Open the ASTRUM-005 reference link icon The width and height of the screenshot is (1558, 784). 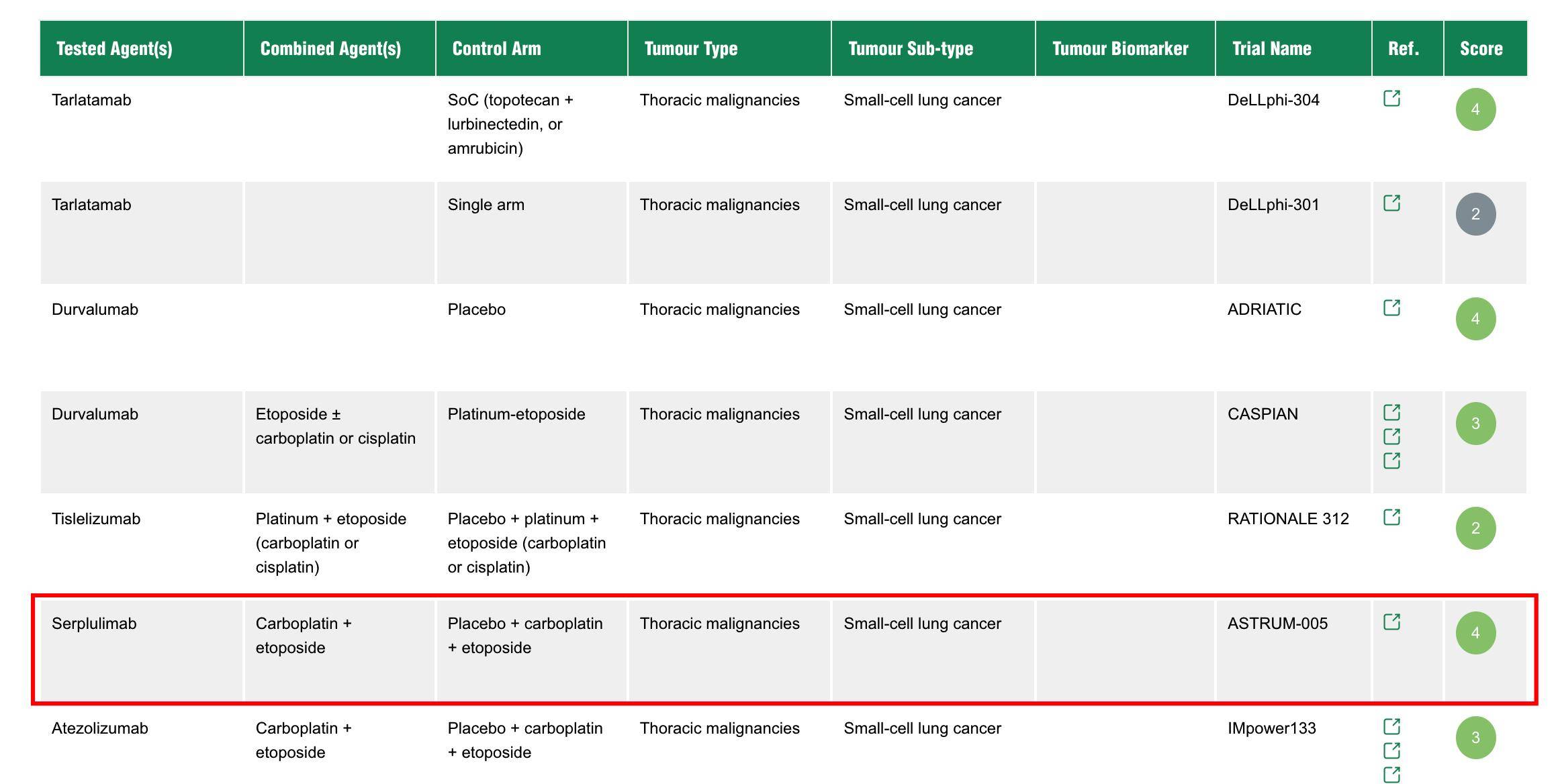click(1392, 622)
